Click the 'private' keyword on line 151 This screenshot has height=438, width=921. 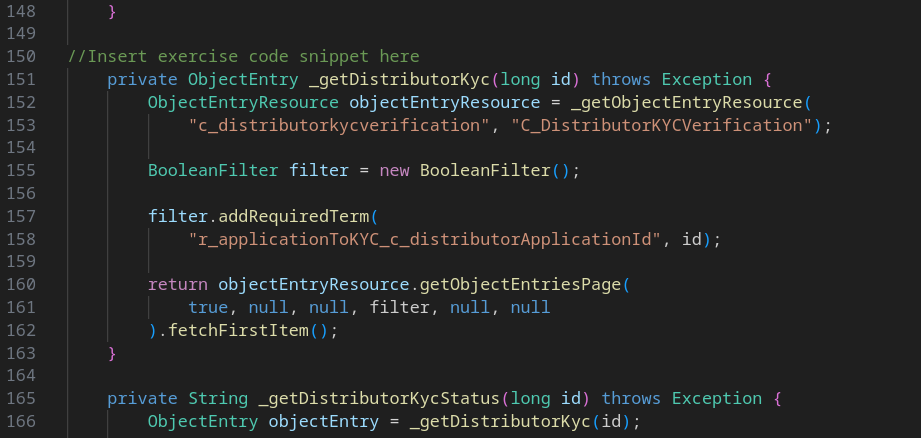click(142, 79)
